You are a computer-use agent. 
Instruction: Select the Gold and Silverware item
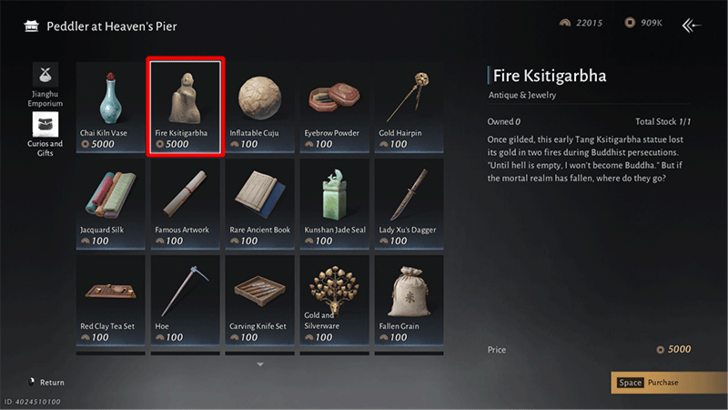tap(334, 300)
